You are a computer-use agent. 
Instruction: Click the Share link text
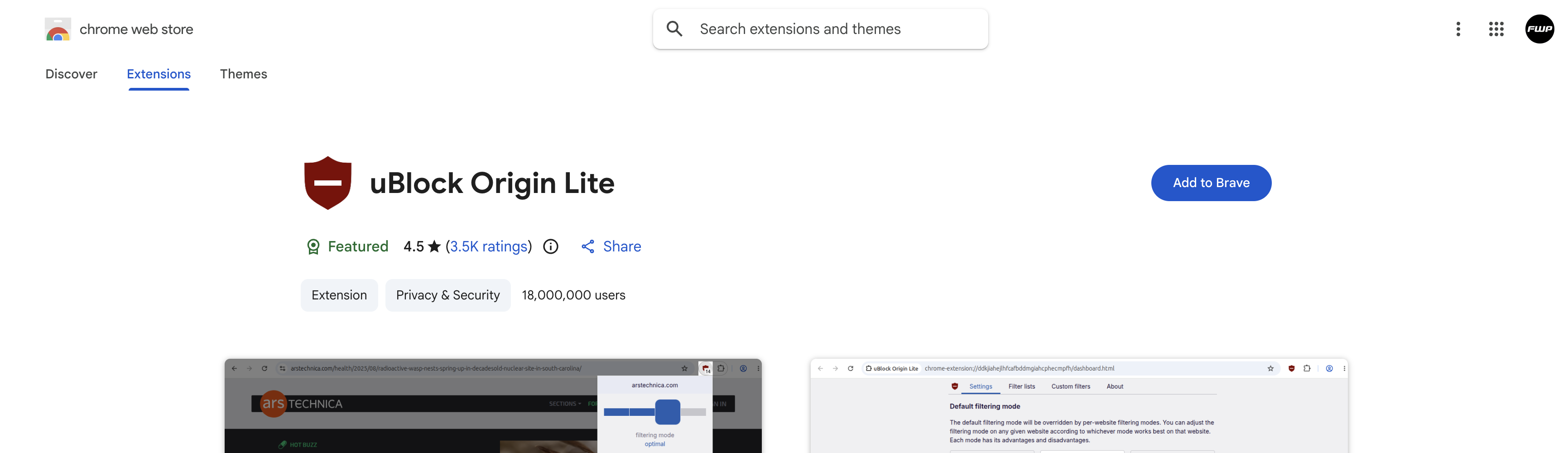(622, 246)
